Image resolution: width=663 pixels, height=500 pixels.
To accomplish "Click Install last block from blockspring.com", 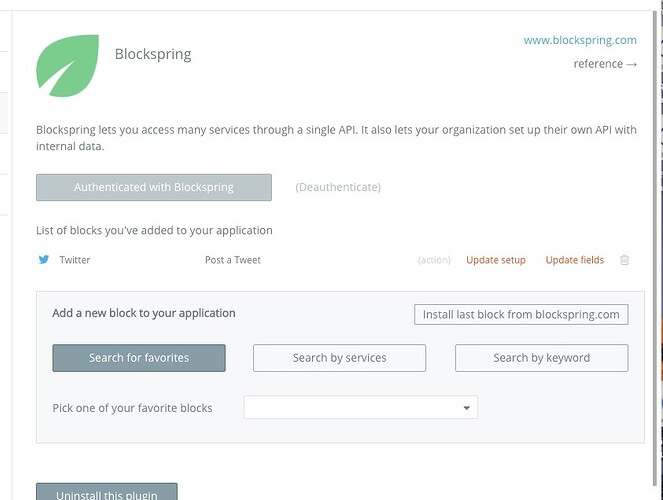I will tap(521, 314).
